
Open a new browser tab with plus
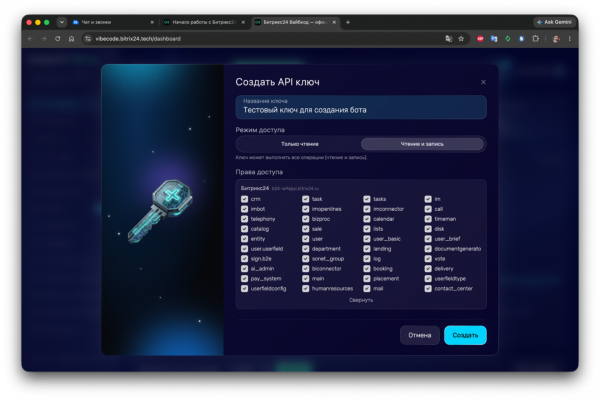(347, 22)
